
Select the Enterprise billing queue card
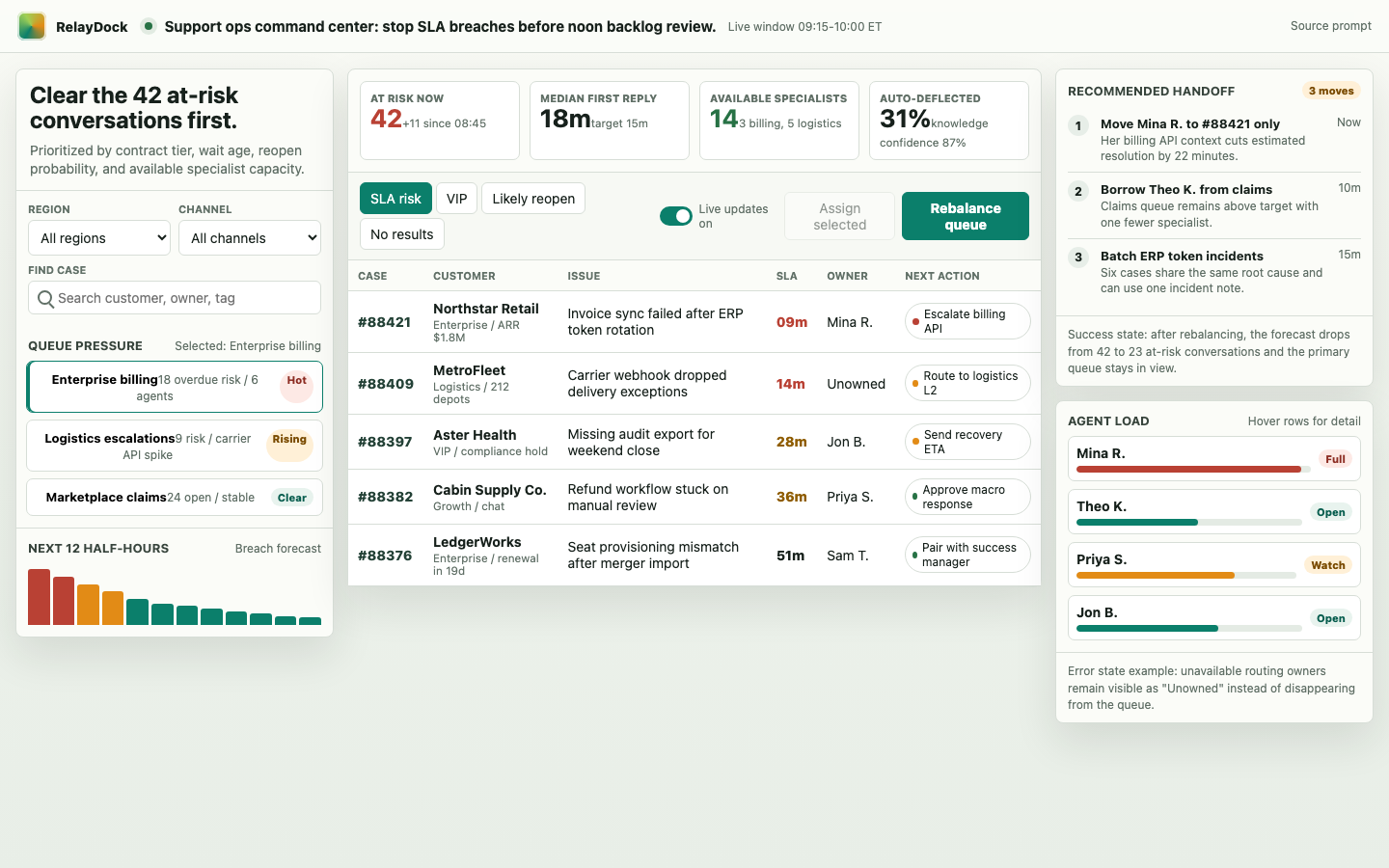click(175, 387)
